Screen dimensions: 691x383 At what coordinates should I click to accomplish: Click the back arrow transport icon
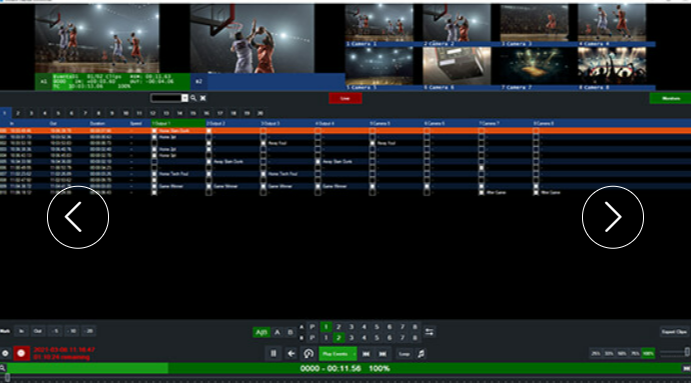(x=291, y=353)
